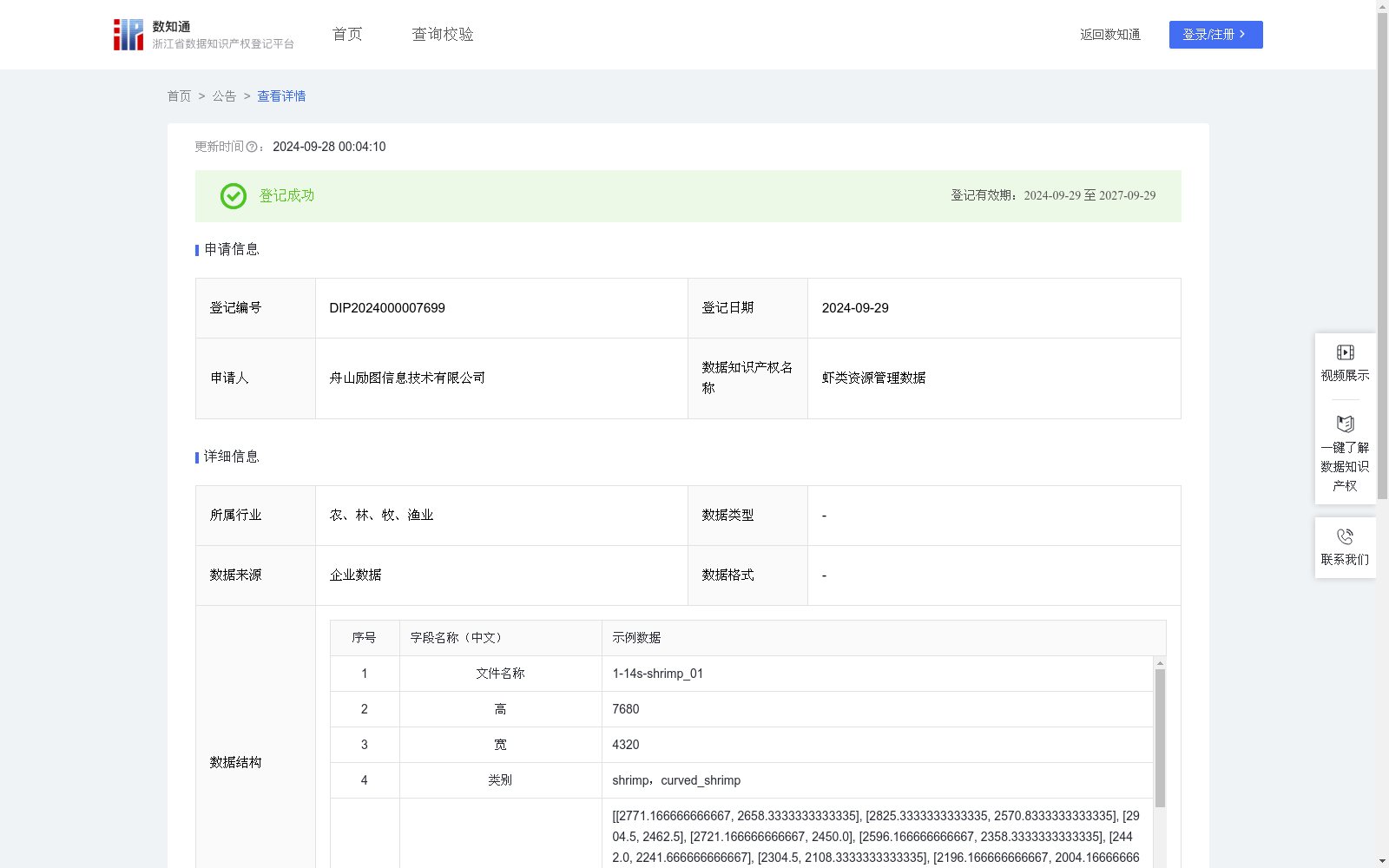
Task: Click the 数据来源 label cell
Action: pyautogui.click(x=255, y=575)
